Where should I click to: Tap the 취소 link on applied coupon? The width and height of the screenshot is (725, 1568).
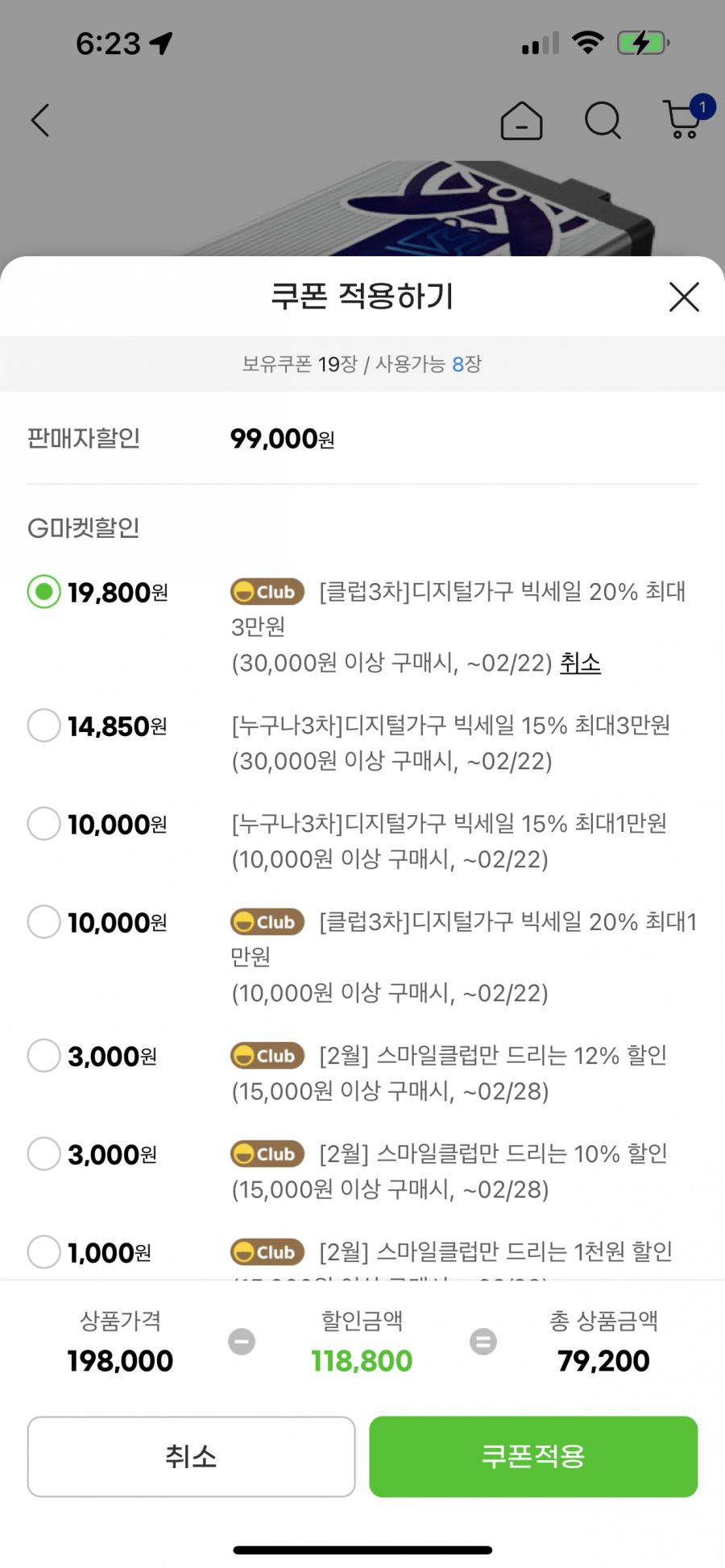580,664
